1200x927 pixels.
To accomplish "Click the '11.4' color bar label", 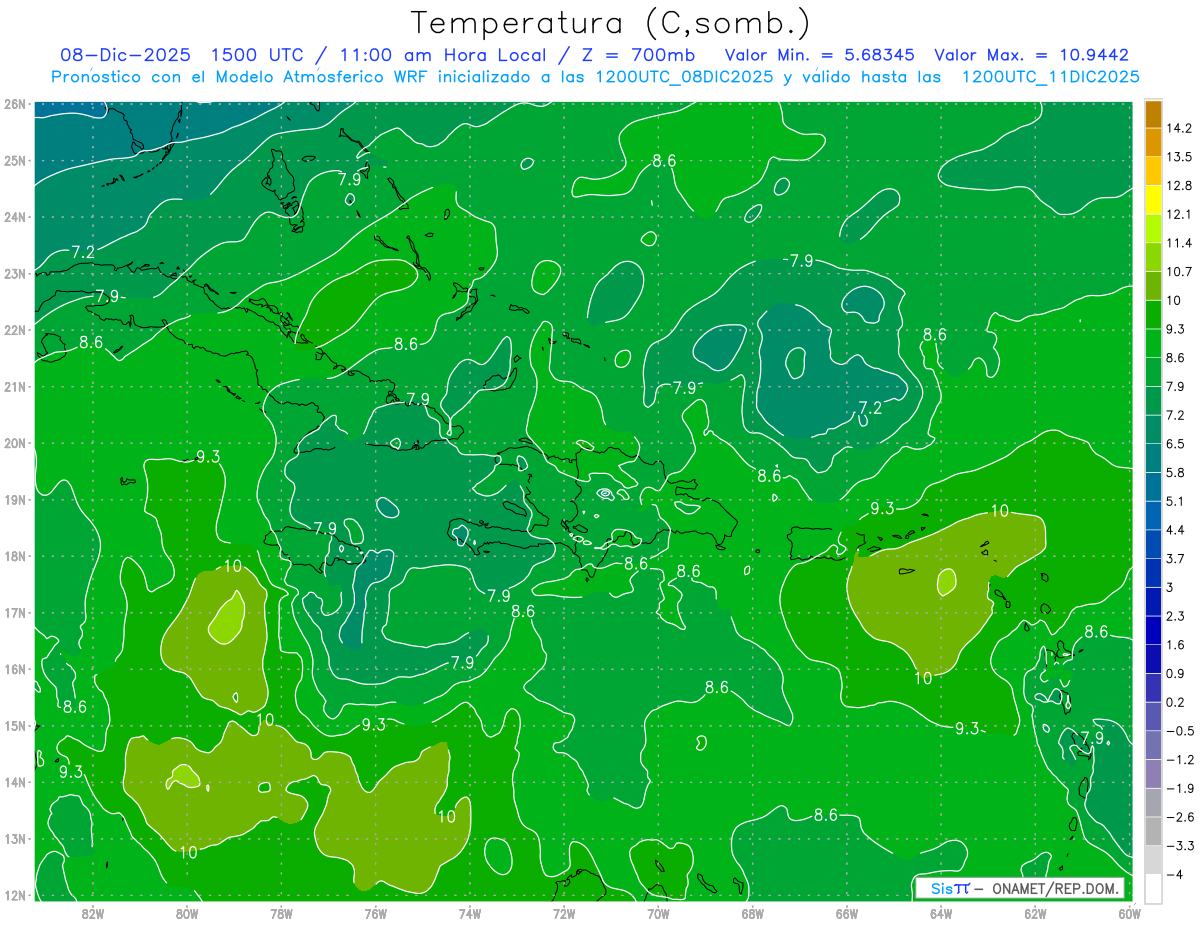I will [1178, 243].
